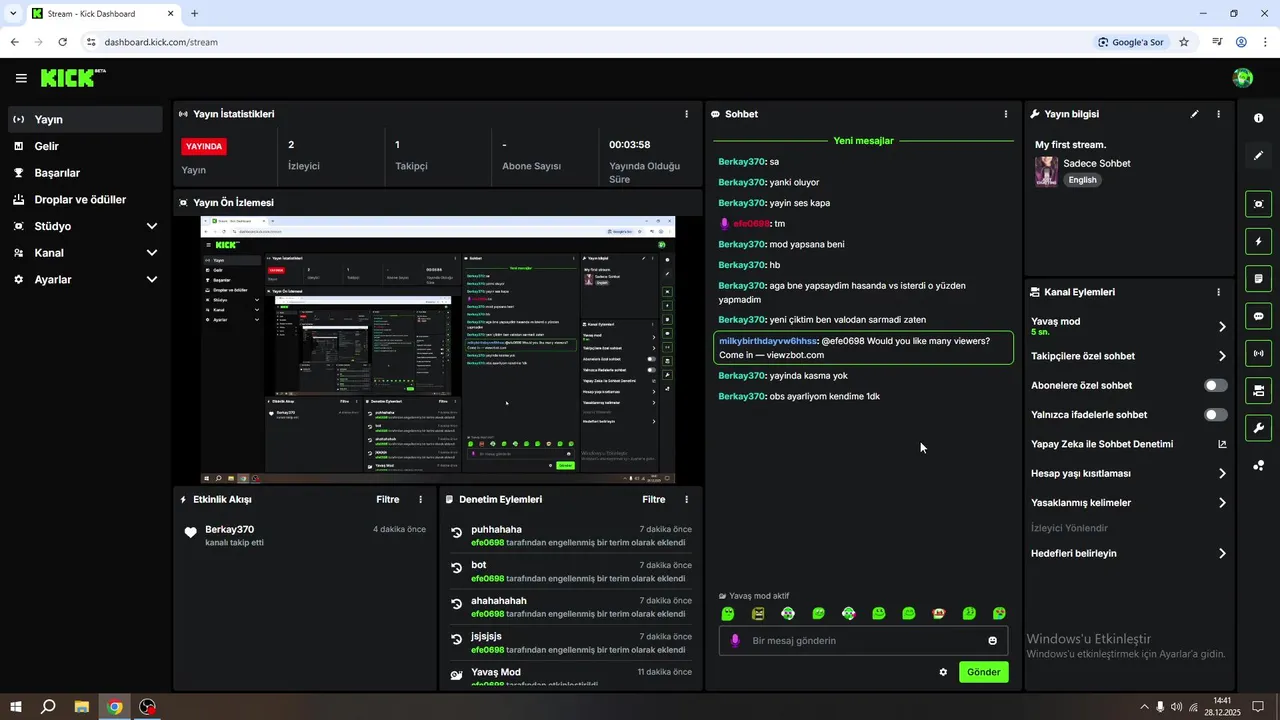Open File Explorer from taskbar
1280x720 pixels.
click(82, 707)
